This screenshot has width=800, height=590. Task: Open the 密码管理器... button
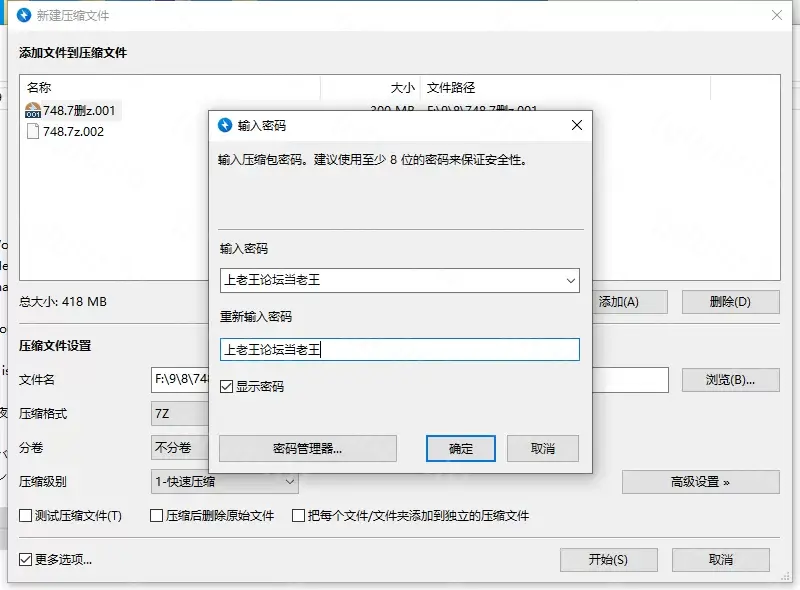click(x=308, y=449)
